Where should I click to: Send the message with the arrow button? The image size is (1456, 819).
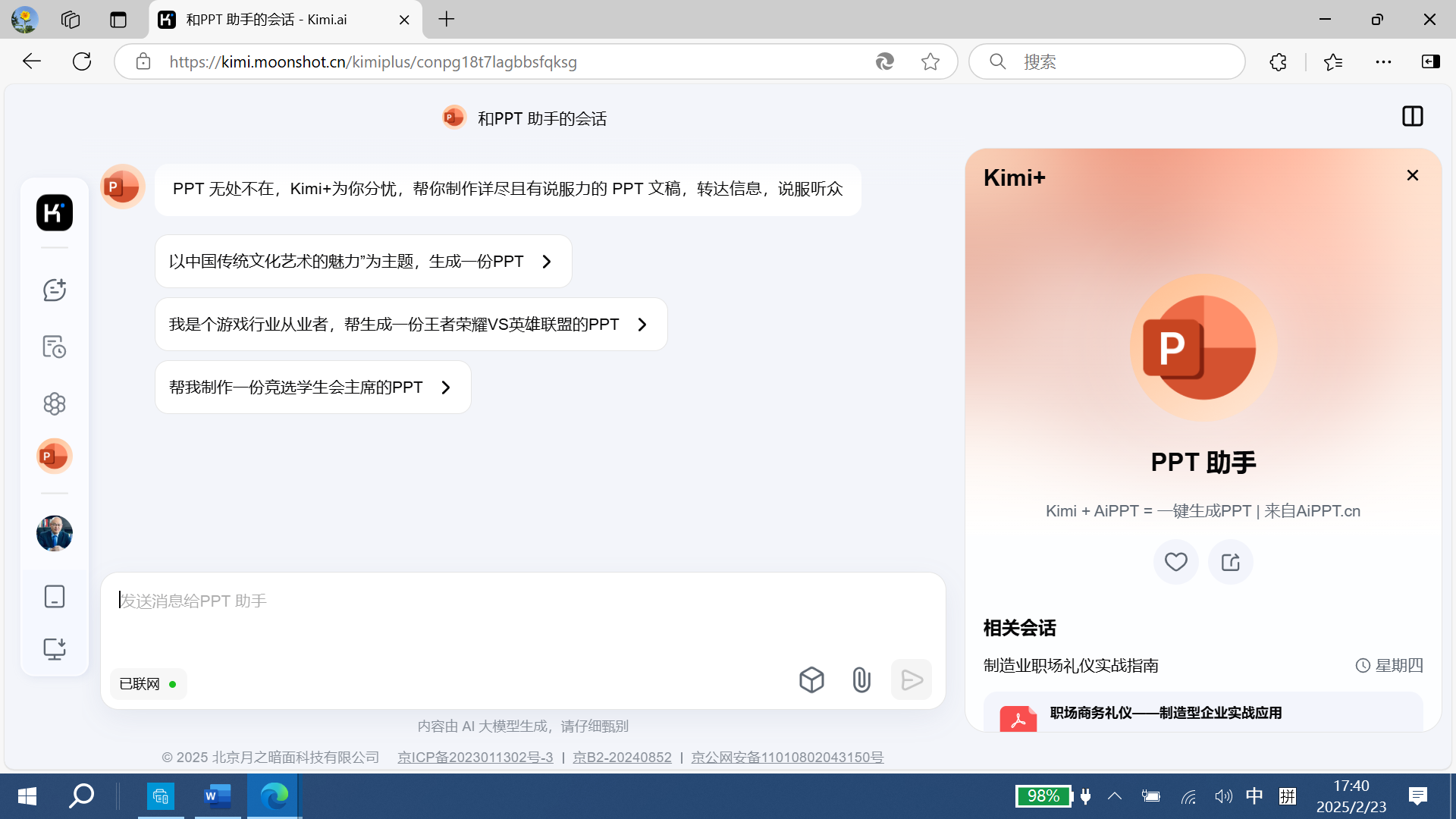(x=912, y=679)
